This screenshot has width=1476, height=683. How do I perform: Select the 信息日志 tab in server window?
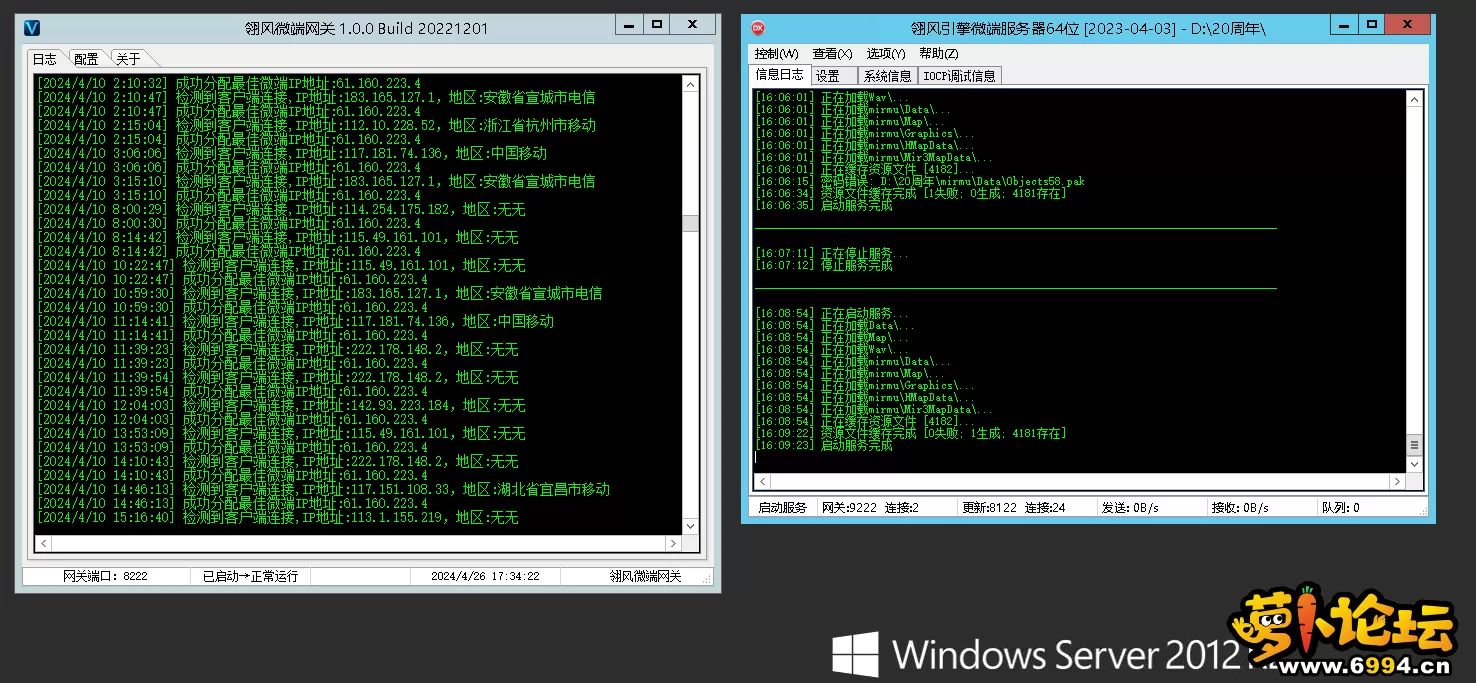779,74
